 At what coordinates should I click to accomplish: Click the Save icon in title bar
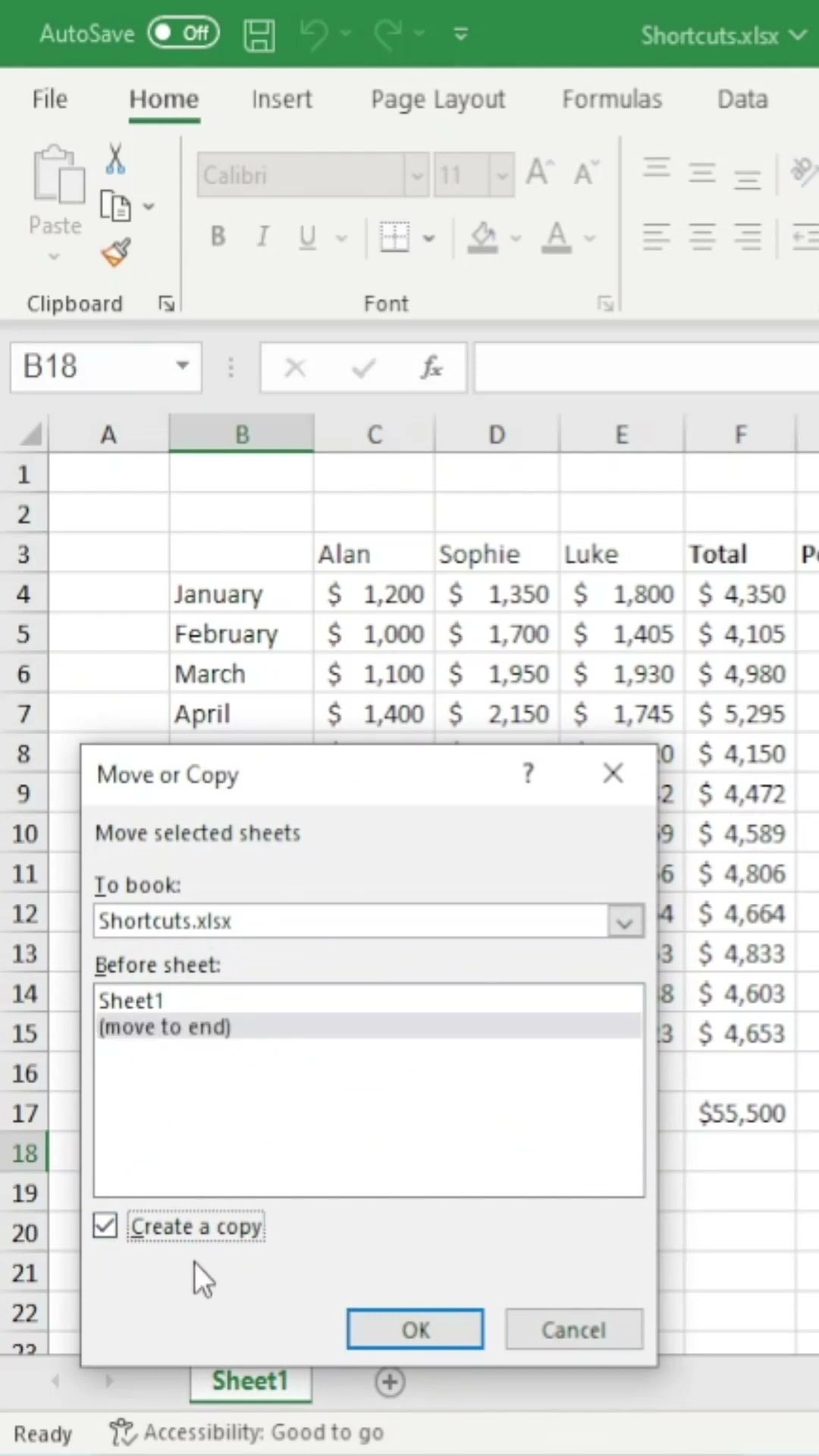(259, 35)
